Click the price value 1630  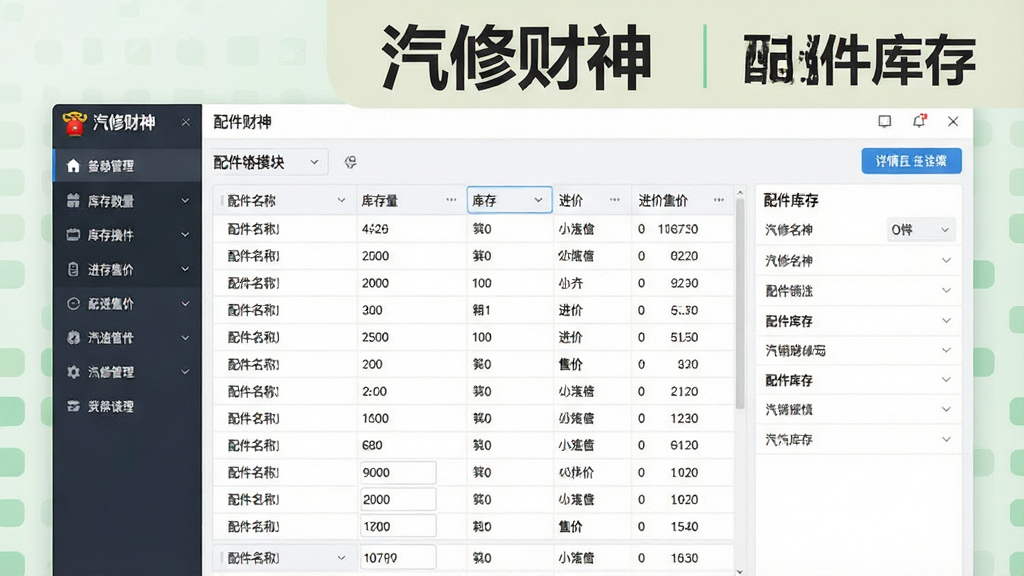(684, 558)
